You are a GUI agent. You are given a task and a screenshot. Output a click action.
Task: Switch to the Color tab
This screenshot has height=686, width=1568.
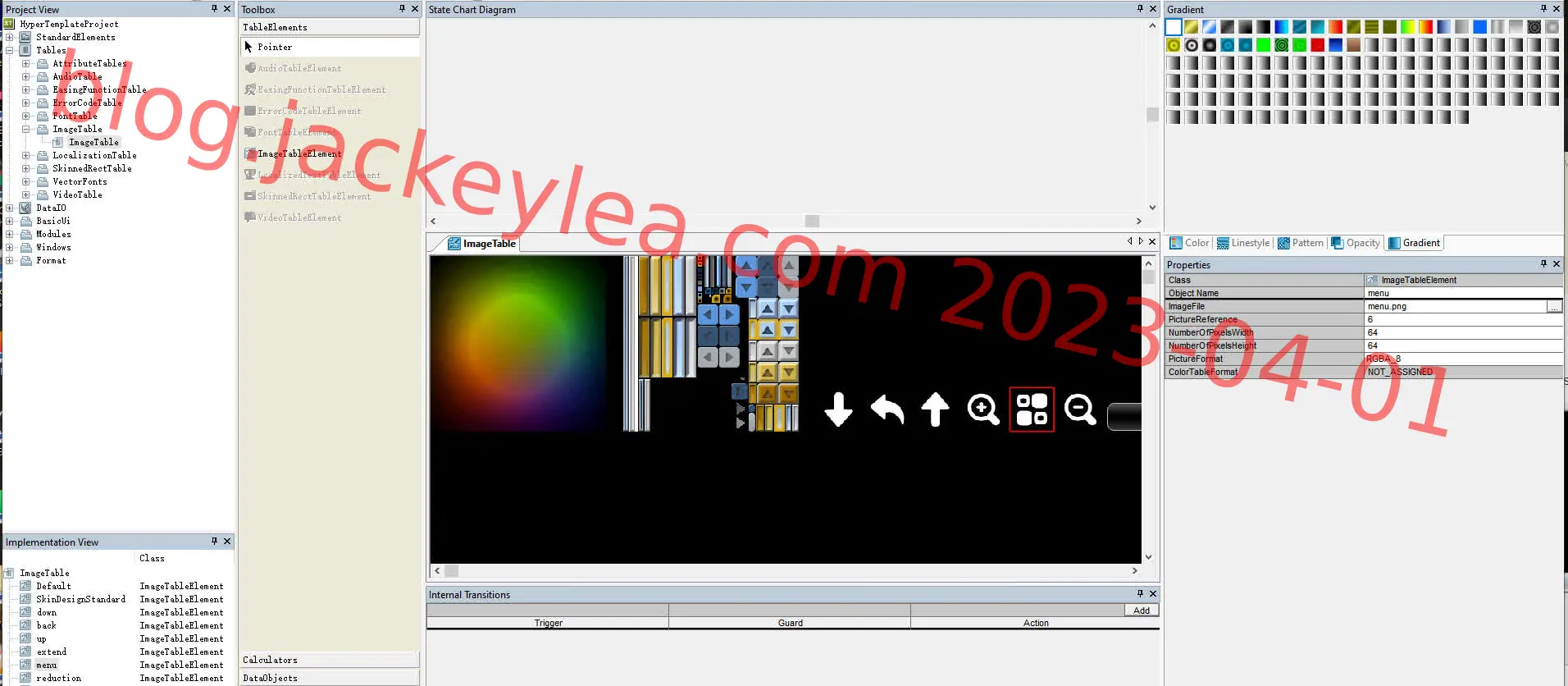1189,243
